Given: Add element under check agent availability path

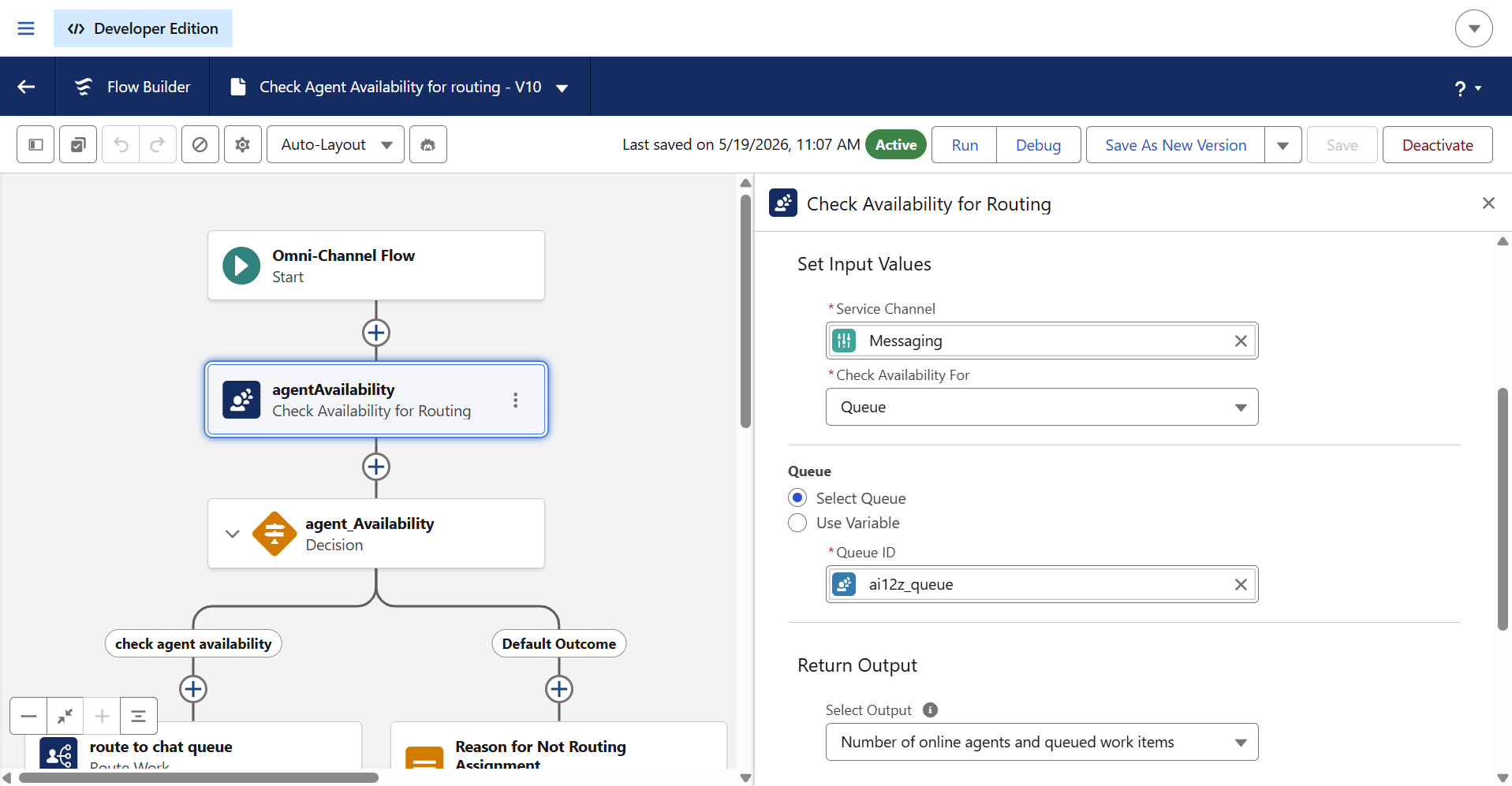Looking at the screenshot, I should tap(193, 689).
